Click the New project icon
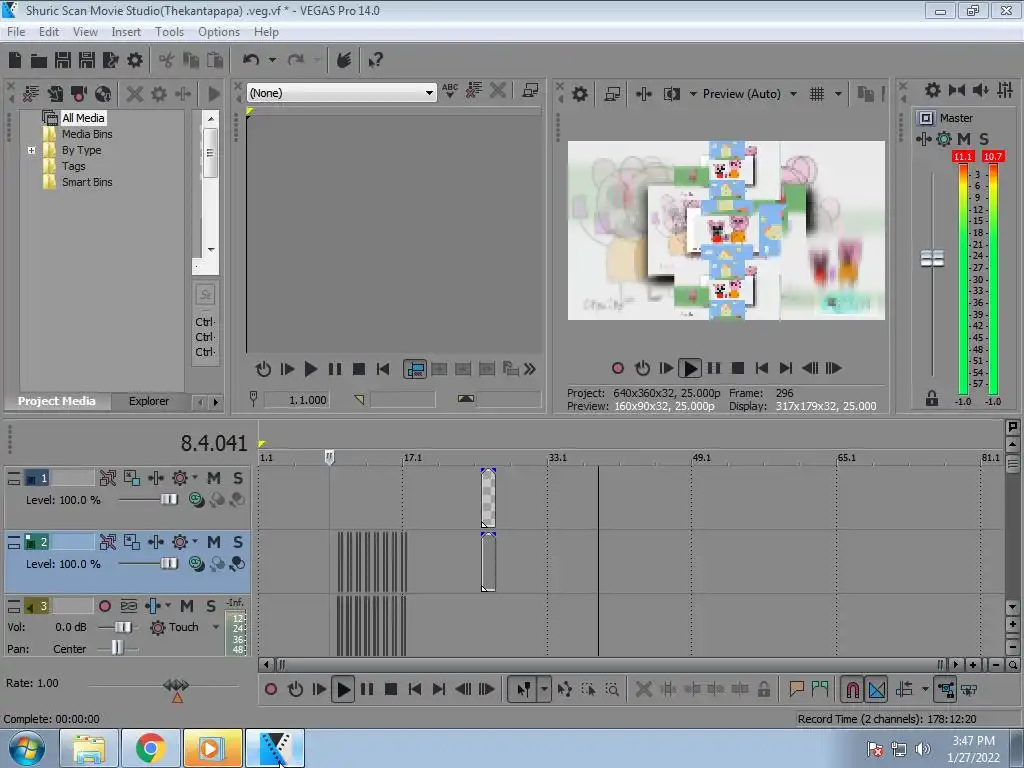 (15, 61)
